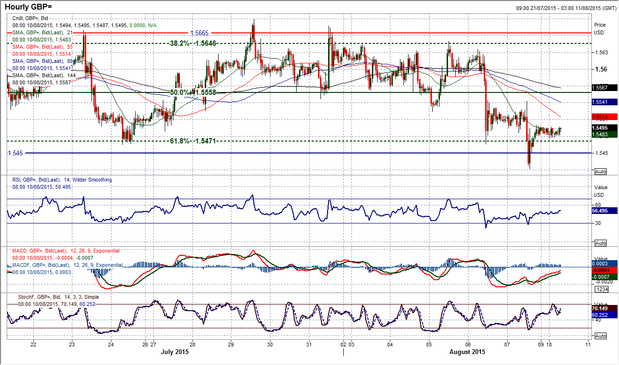Click the August 2015 axis label
The height and width of the screenshot is (365, 619).
click(x=467, y=351)
